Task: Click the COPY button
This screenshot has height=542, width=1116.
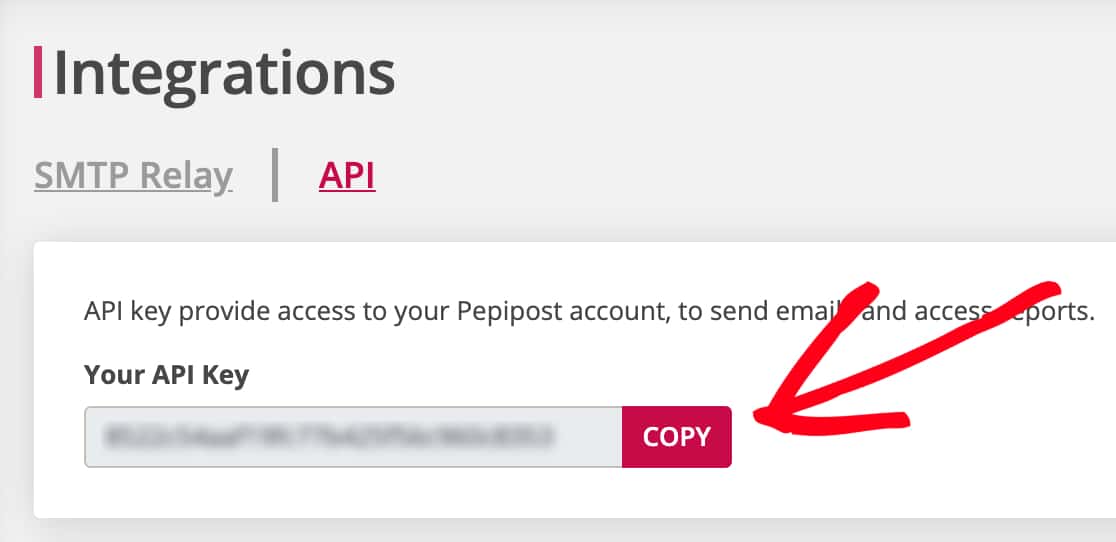Action: [676, 437]
